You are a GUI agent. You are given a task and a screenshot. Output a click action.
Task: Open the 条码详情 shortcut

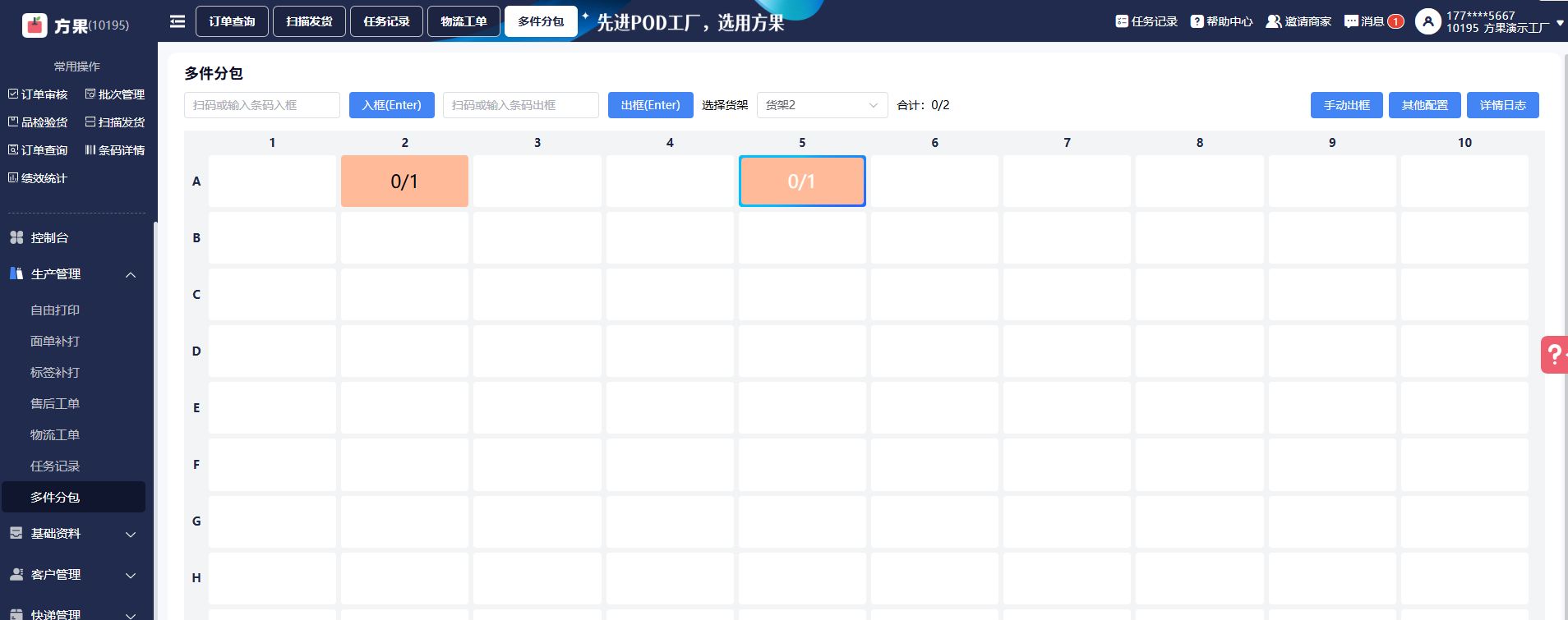(x=115, y=150)
